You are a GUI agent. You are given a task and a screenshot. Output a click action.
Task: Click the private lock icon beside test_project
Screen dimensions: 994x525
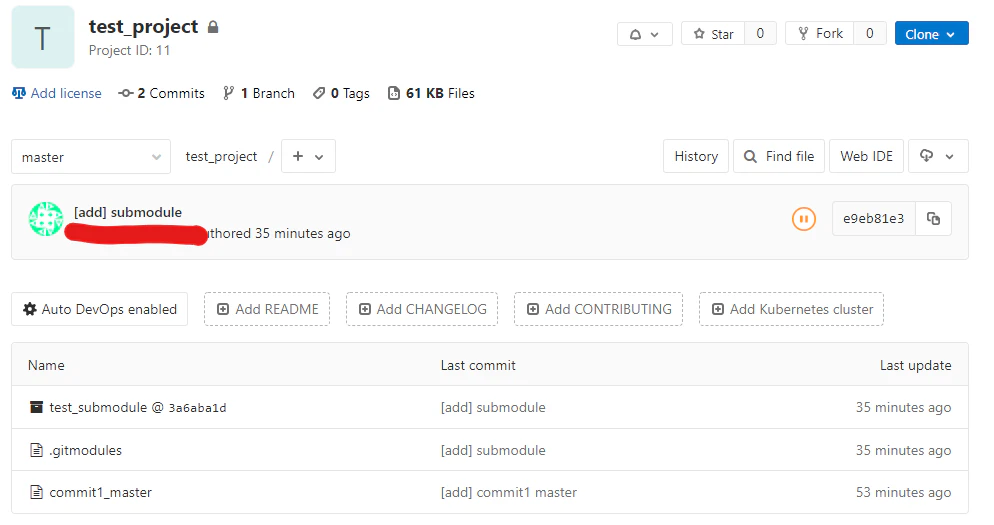click(213, 27)
